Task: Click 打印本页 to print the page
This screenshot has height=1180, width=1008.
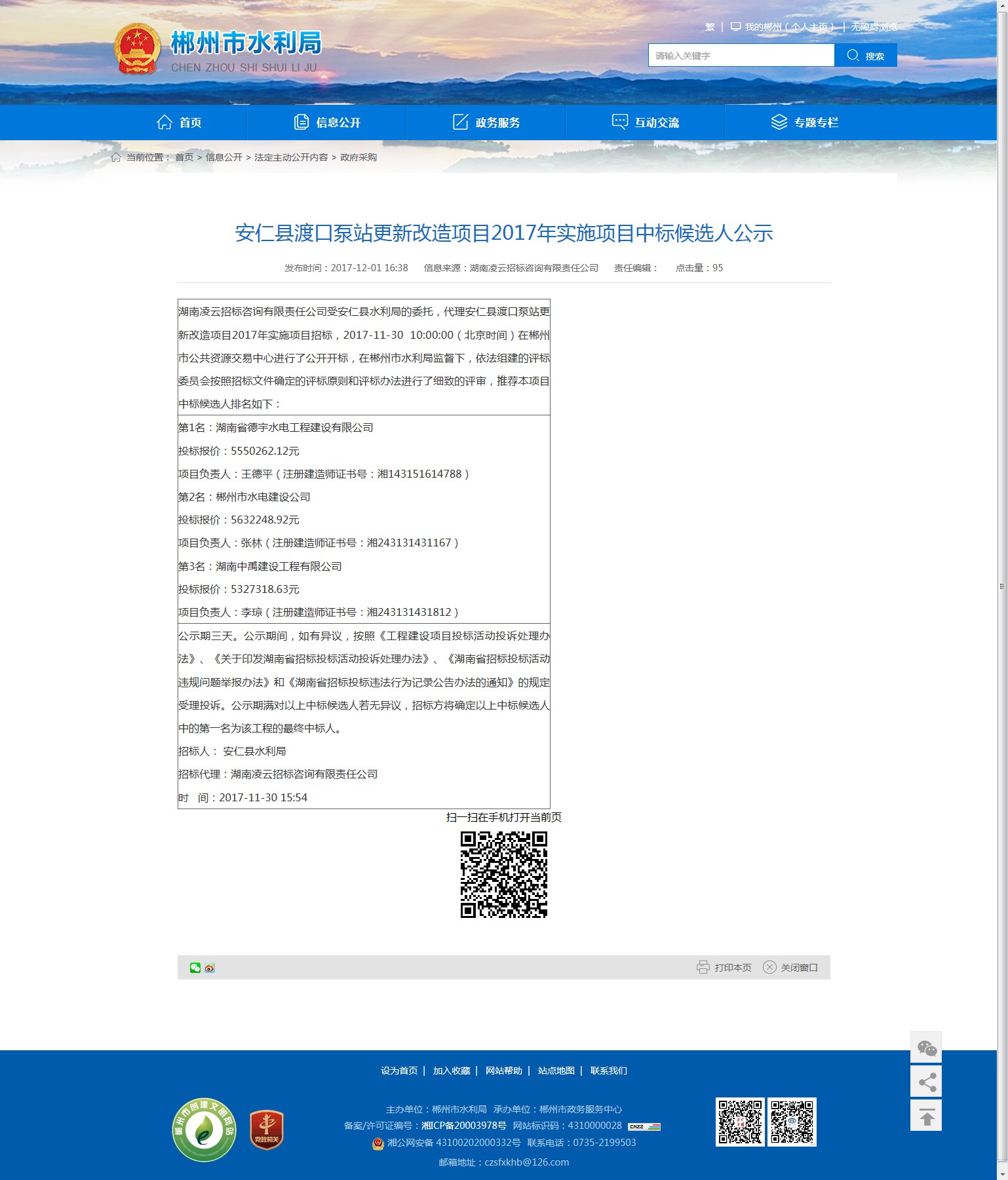Action: pos(724,968)
